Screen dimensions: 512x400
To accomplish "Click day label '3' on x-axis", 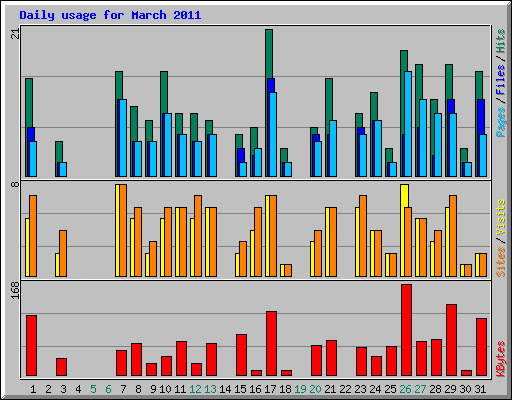I will (x=63, y=389).
